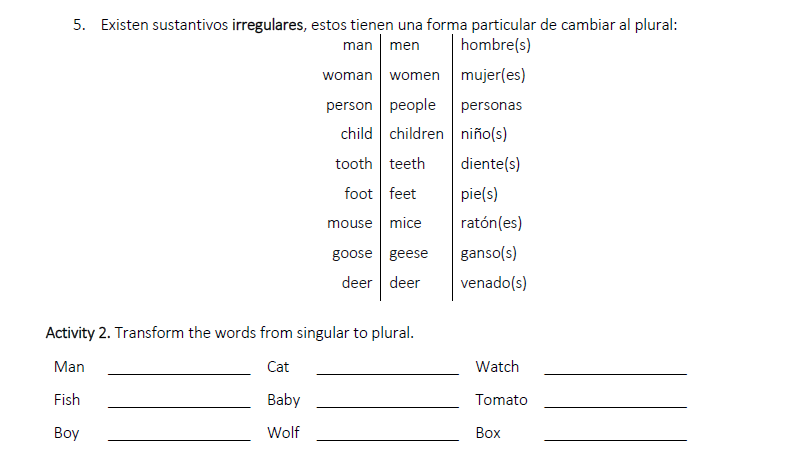Click the Spanish translation "venado(s)"
This screenshot has height=466, width=787.
tap(493, 283)
